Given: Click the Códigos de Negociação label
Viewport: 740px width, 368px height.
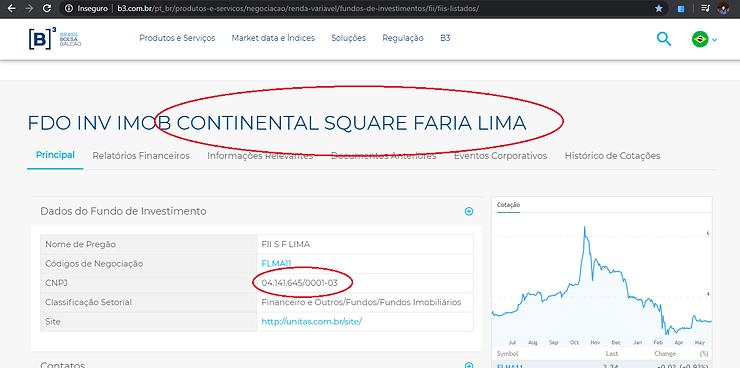Looking at the screenshot, I should point(94,264).
